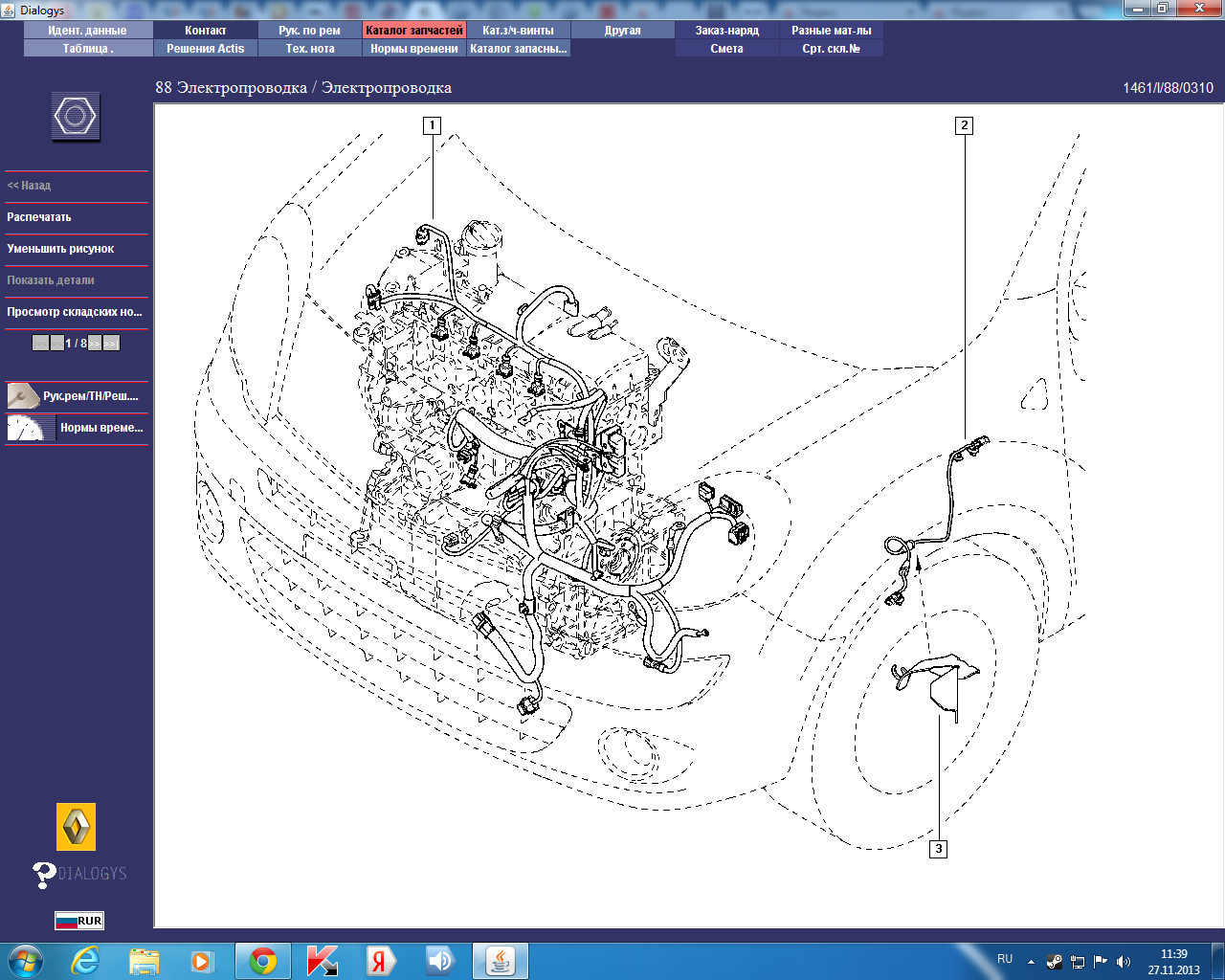The image size is (1225, 980).
Task: Open the clock showing 11:39
Action: tap(1174, 962)
